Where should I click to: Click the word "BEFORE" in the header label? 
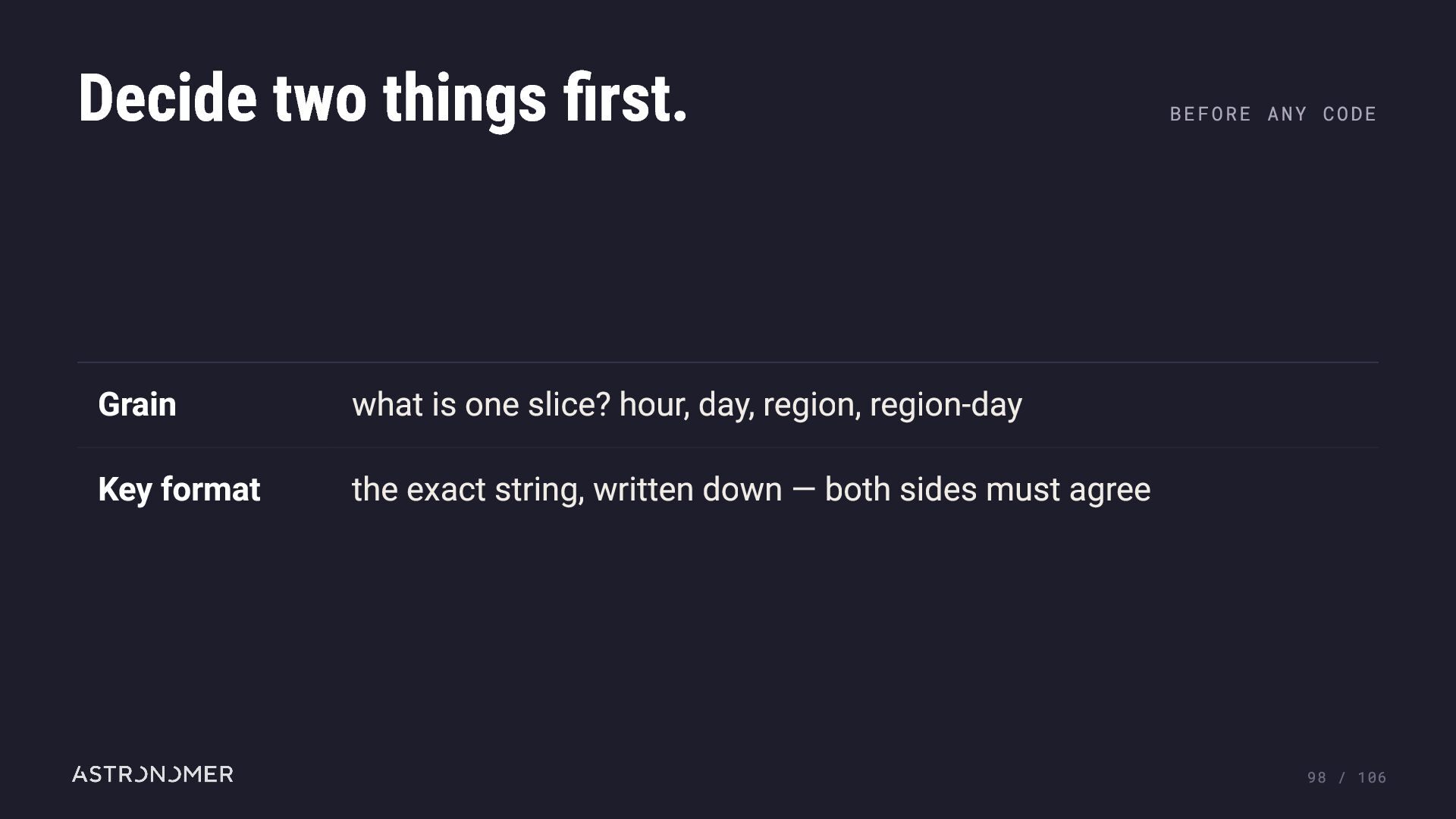1210,114
